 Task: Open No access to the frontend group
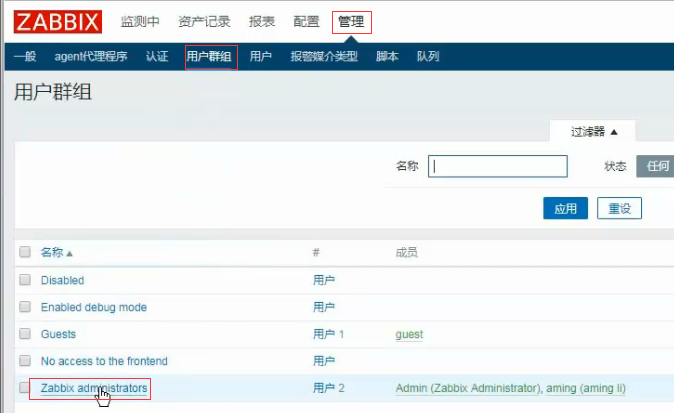(x=104, y=361)
